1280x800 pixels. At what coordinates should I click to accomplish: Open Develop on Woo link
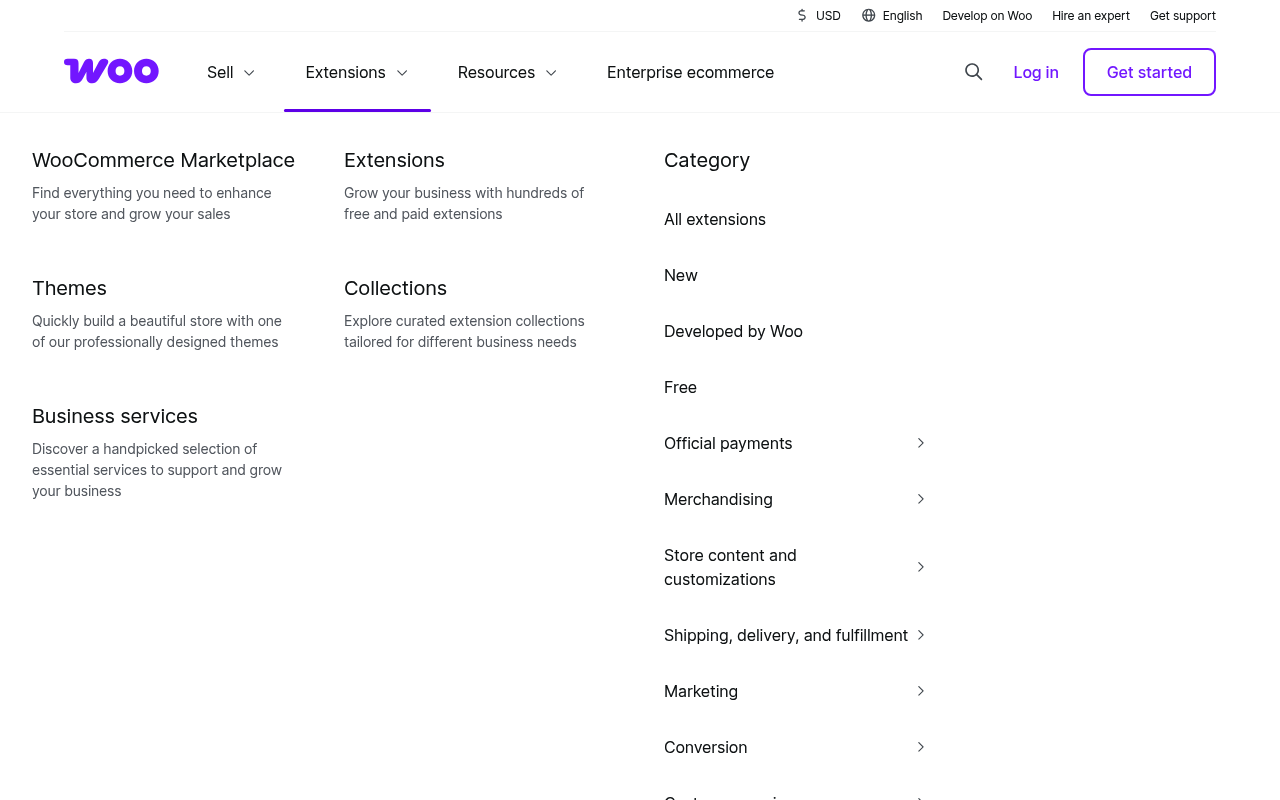[987, 16]
